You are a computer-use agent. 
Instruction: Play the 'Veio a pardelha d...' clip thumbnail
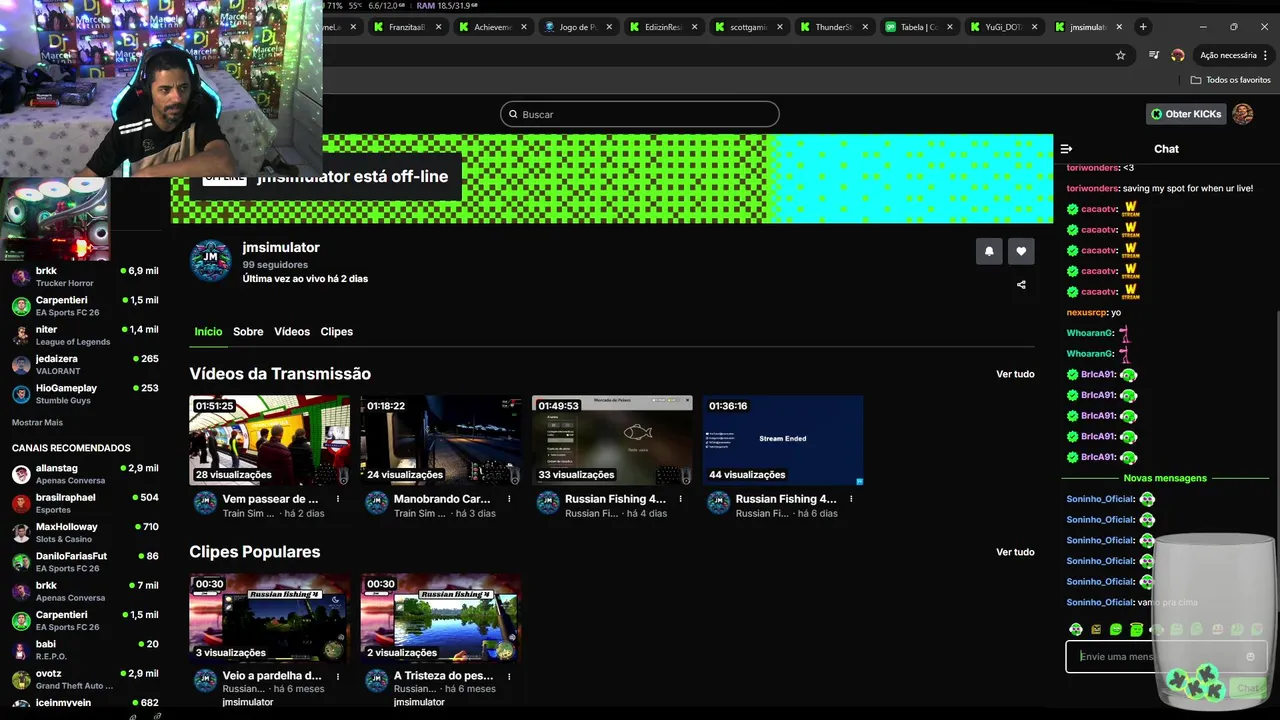pyautogui.click(x=270, y=618)
